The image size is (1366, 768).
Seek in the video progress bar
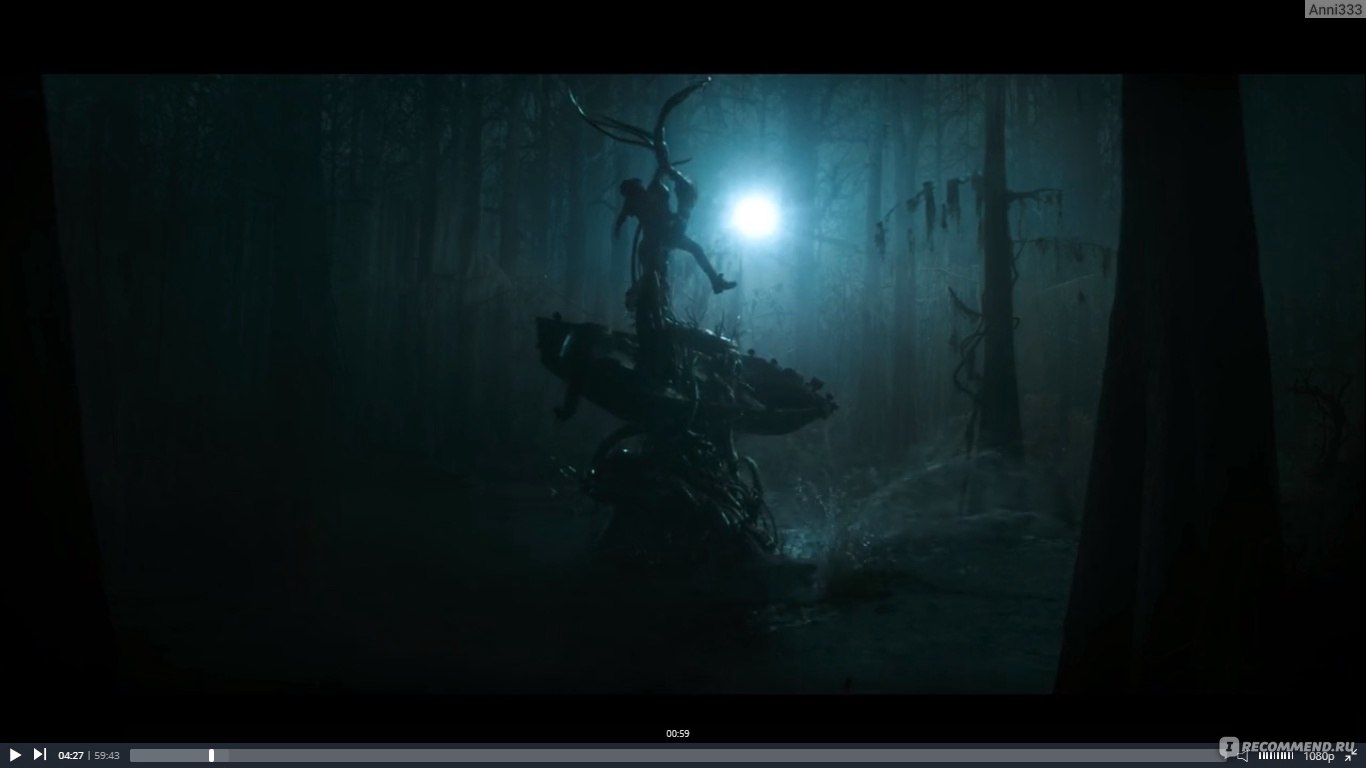(x=679, y=755)
